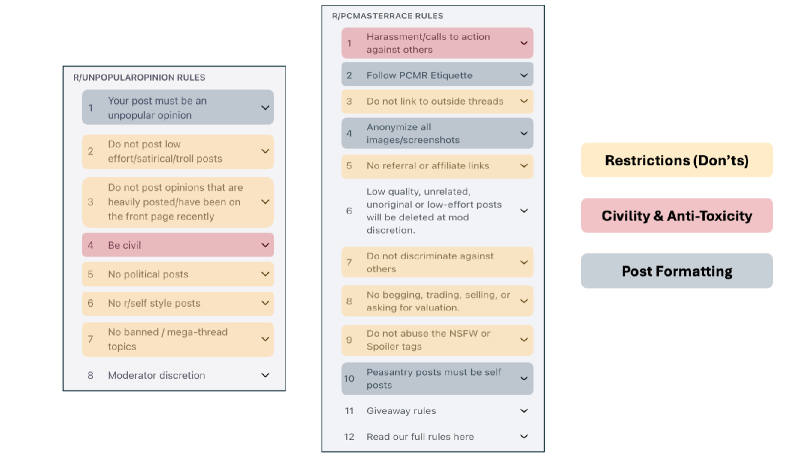797x457 pixels.
Task: Expand 'No political posts' rule arrow
Action: pos(265,274)
